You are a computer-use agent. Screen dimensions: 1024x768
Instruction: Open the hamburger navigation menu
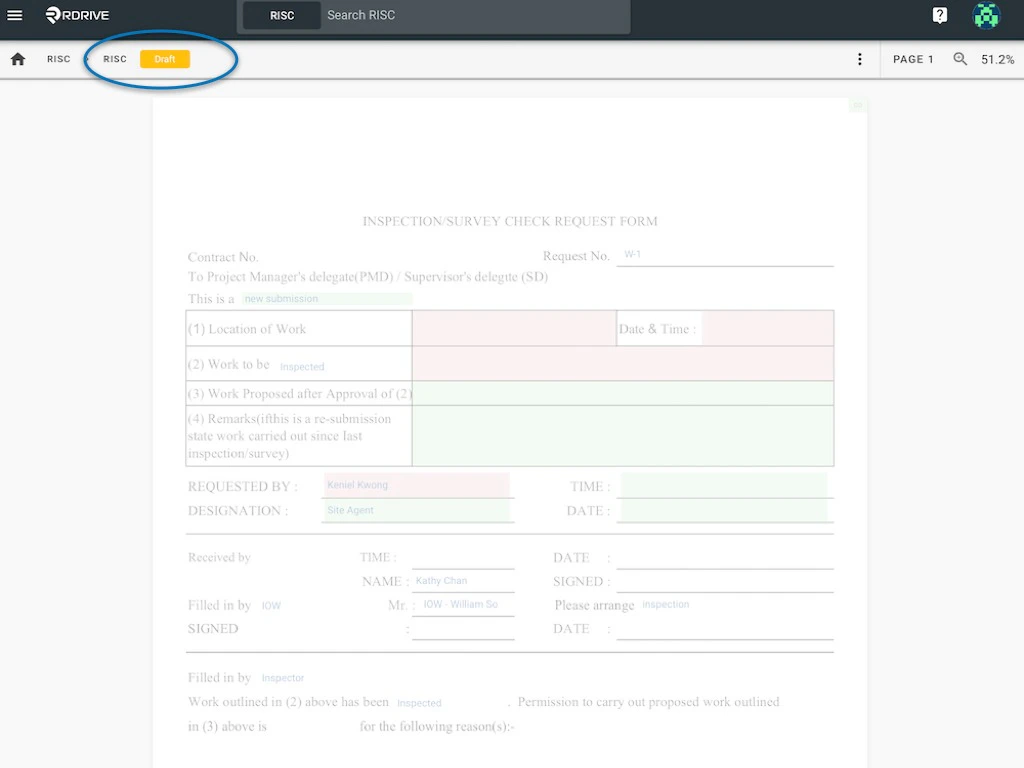click(x=14, y=15)
